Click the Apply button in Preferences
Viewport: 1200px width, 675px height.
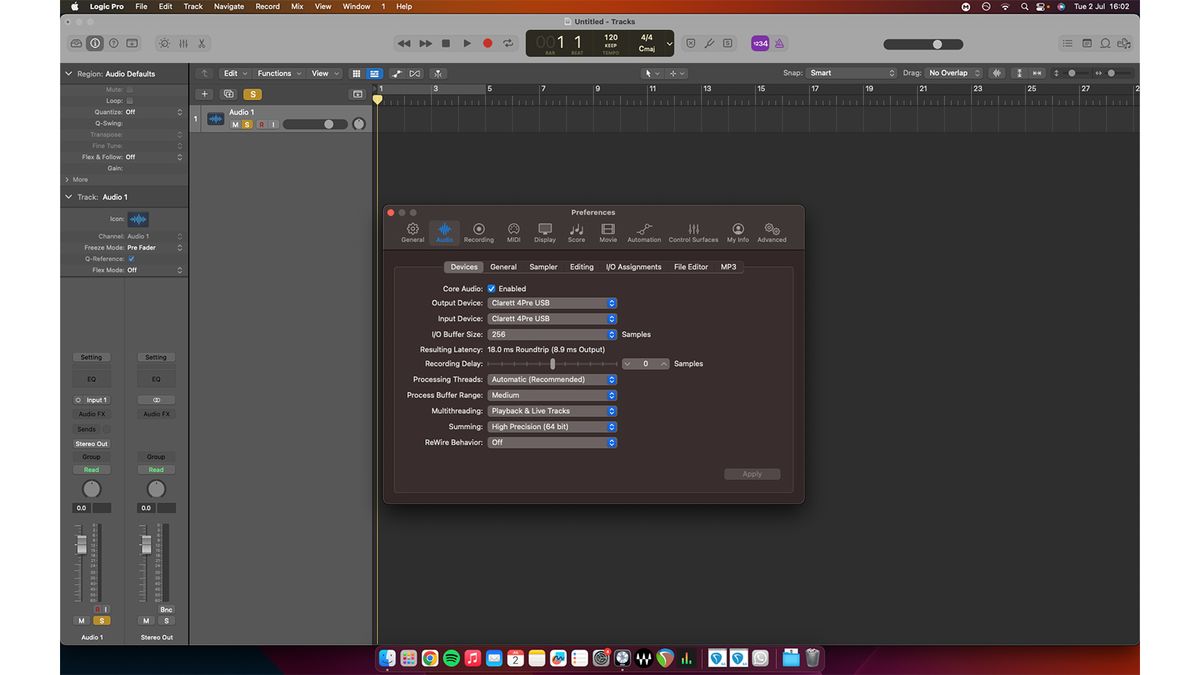tap(752, 474)
